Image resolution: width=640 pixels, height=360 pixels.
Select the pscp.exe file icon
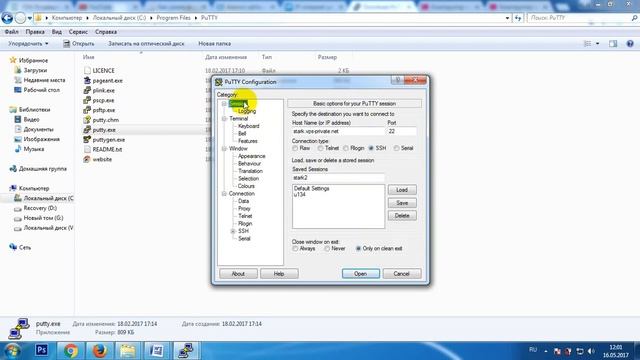coord(87,100)
